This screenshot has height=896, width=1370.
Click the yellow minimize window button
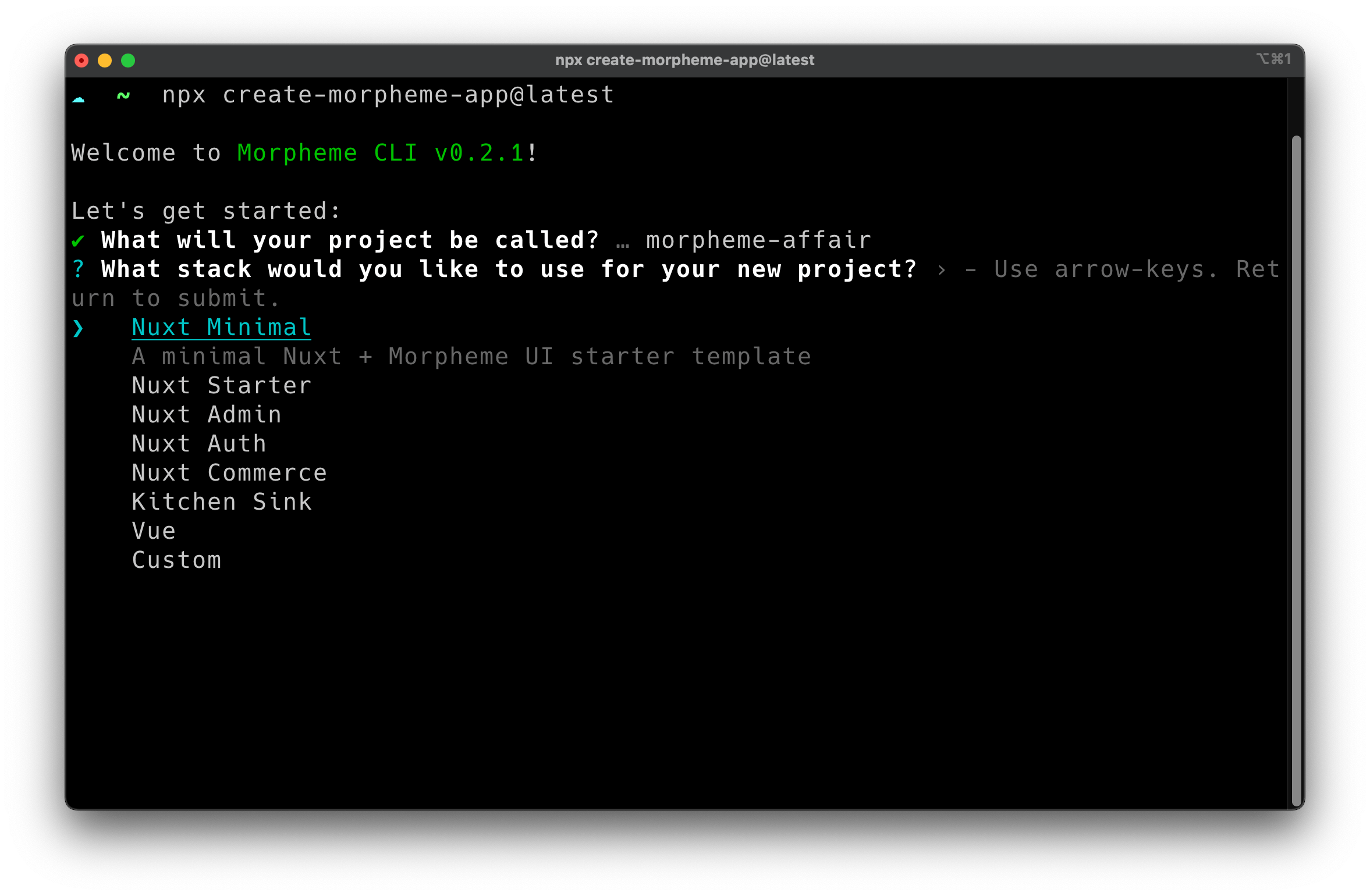[x=105, y=61]
